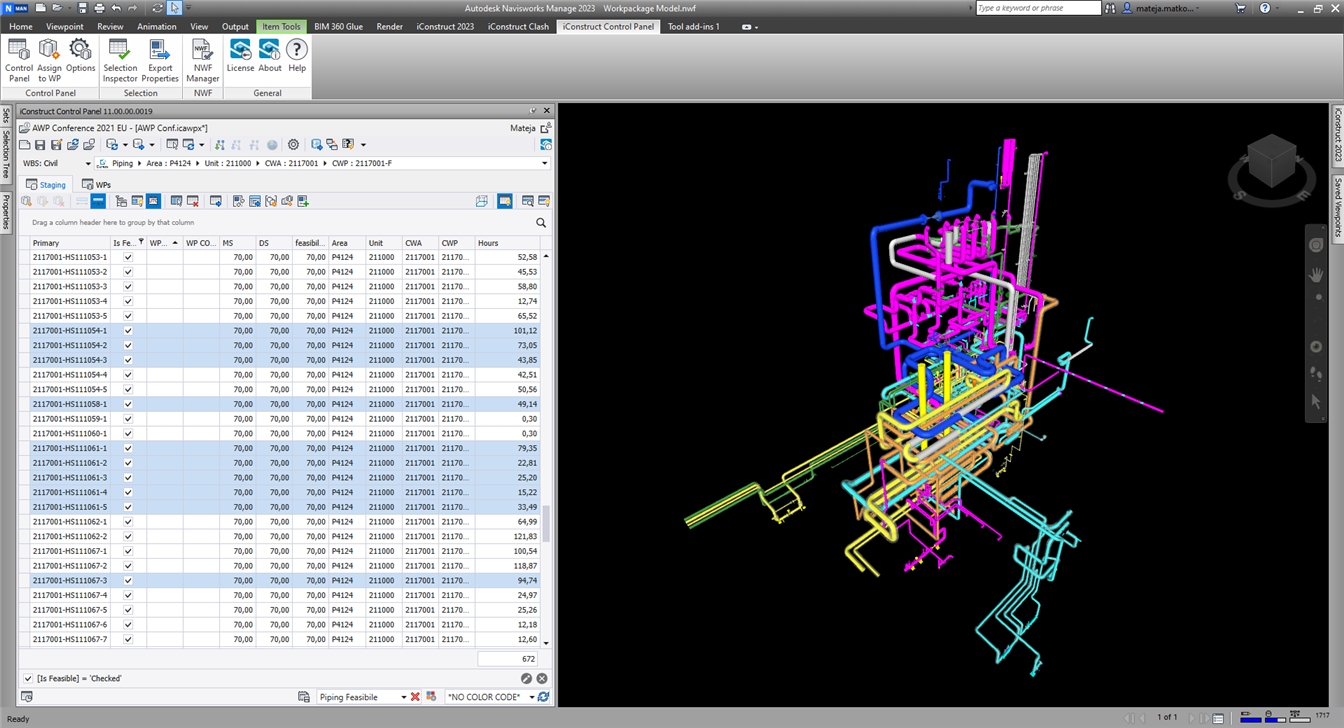Viewport: 1344px width, 728px height.
Task: Click the ViewCube in the 3D viewport
Action: tap(1272, 163)
